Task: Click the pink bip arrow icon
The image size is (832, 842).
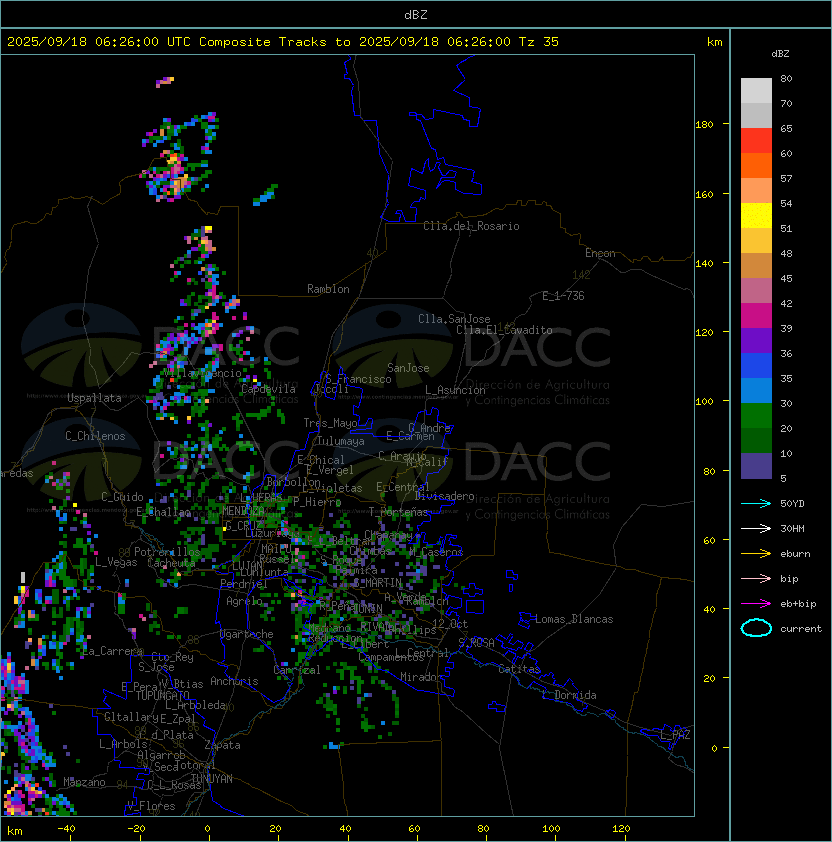Action: click(756, 578)
